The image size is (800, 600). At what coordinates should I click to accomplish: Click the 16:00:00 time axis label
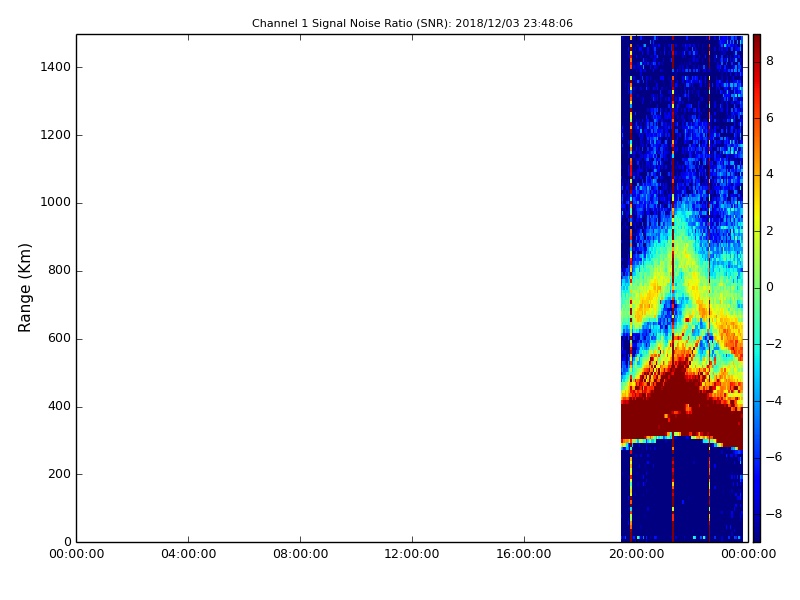(x=524, y=554)
